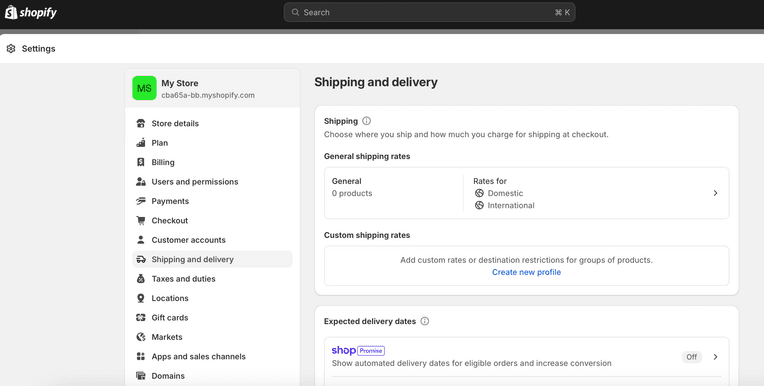This screenshot has height=386, width=764.
Task: Click the 0 products text
Action: (x=352, y=193)
